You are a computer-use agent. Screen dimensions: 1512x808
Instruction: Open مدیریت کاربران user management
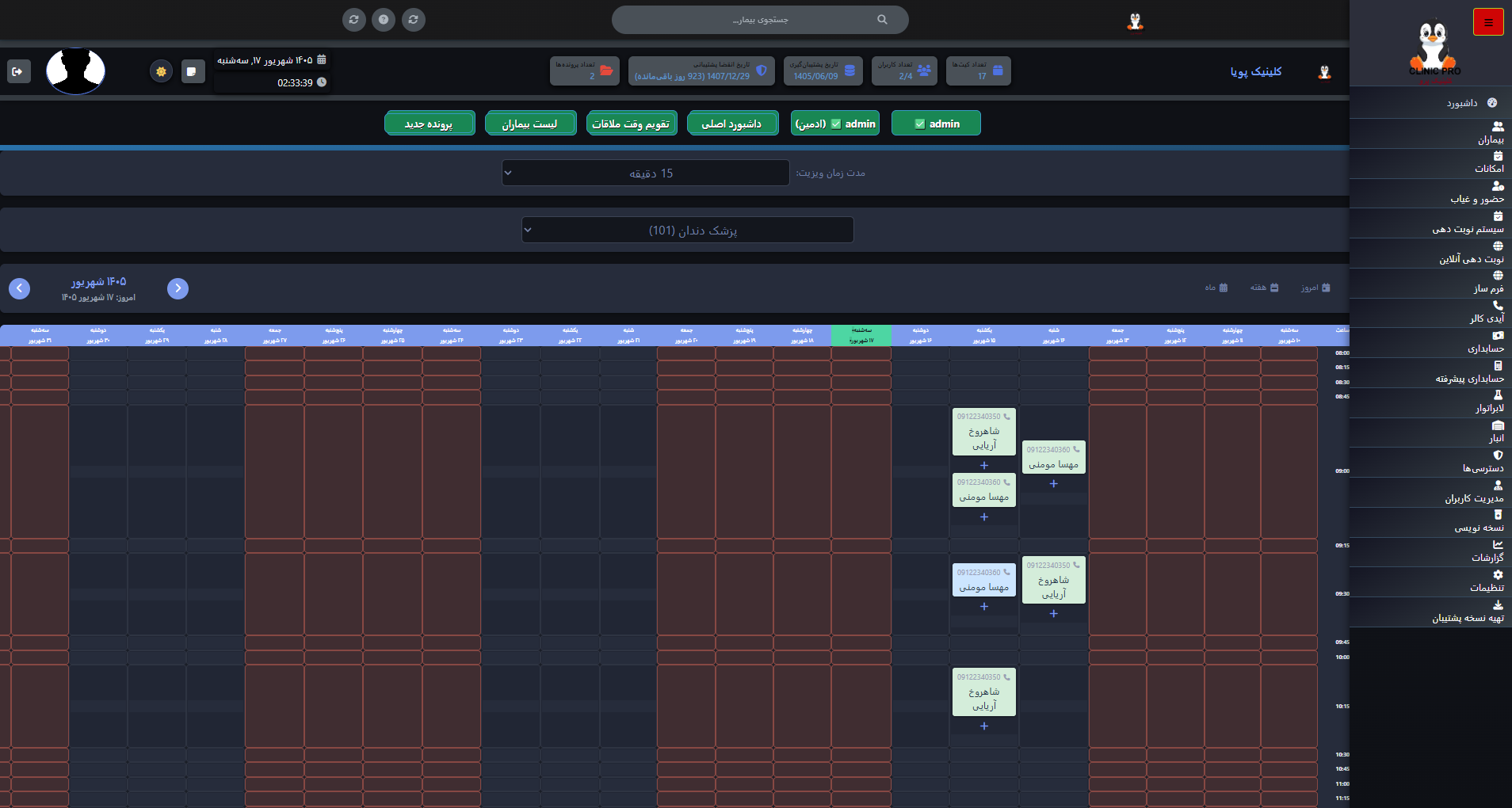[x=1430, y=493]
